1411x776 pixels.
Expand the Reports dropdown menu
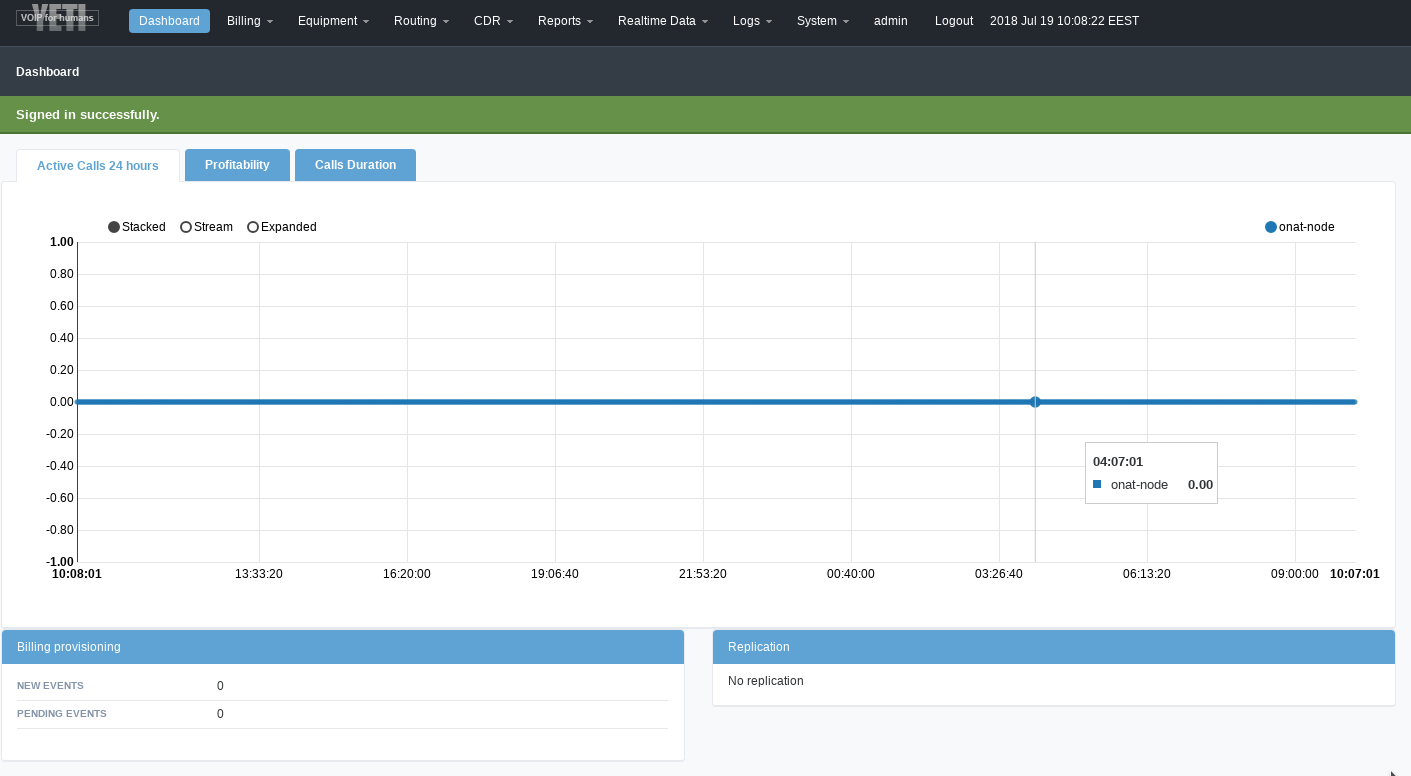coord(565,21)
